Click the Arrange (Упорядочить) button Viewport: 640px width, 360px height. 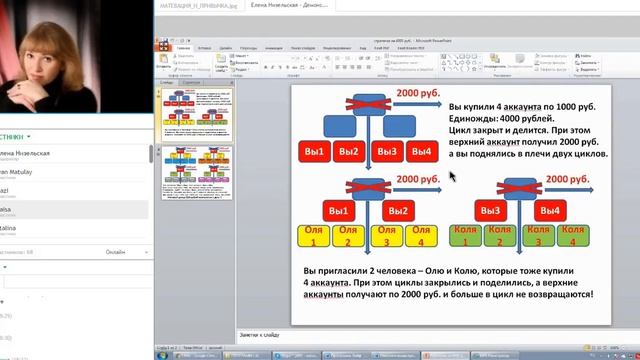[495, 62]
